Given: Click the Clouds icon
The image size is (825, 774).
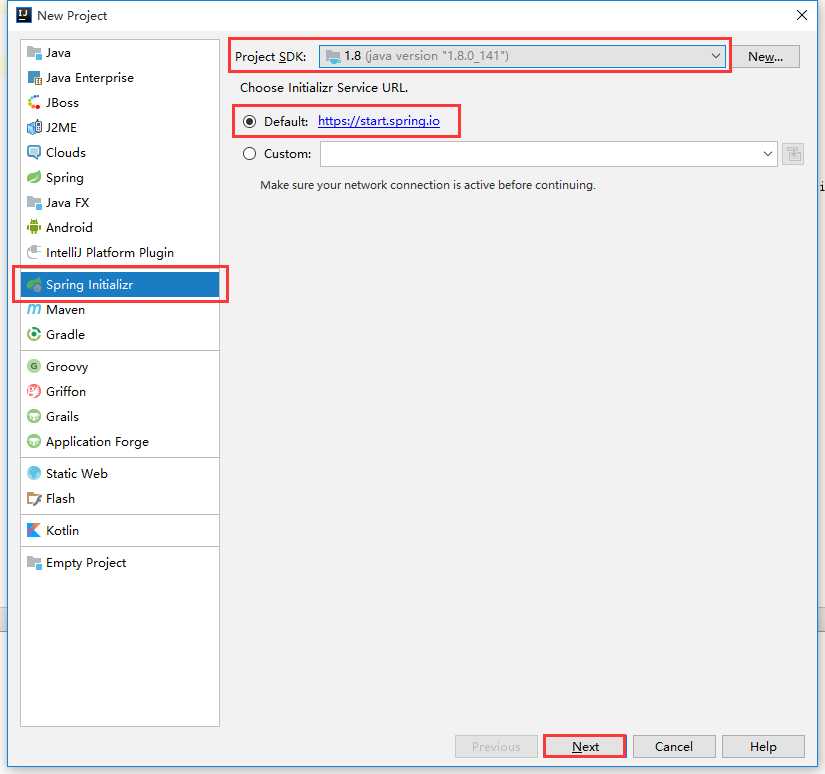Looking at the screenshot, I should (x=34, y=153).
